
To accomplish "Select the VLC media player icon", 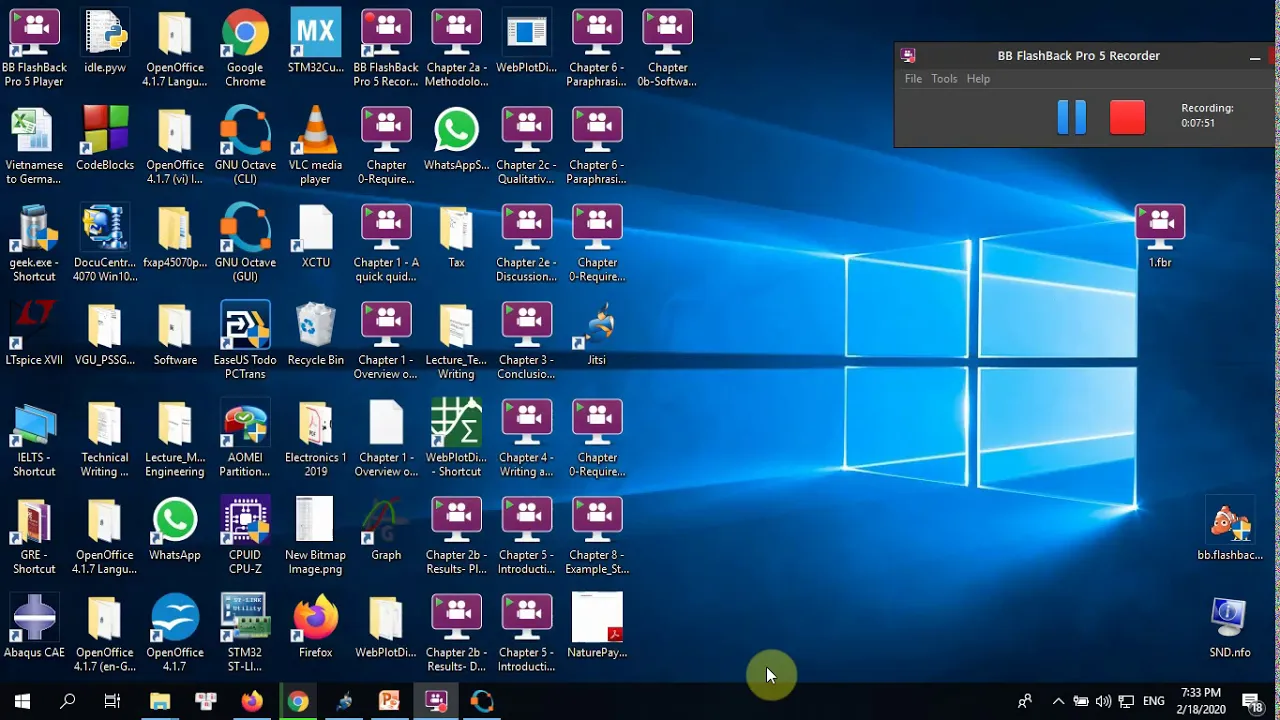I will coord(315,146).
